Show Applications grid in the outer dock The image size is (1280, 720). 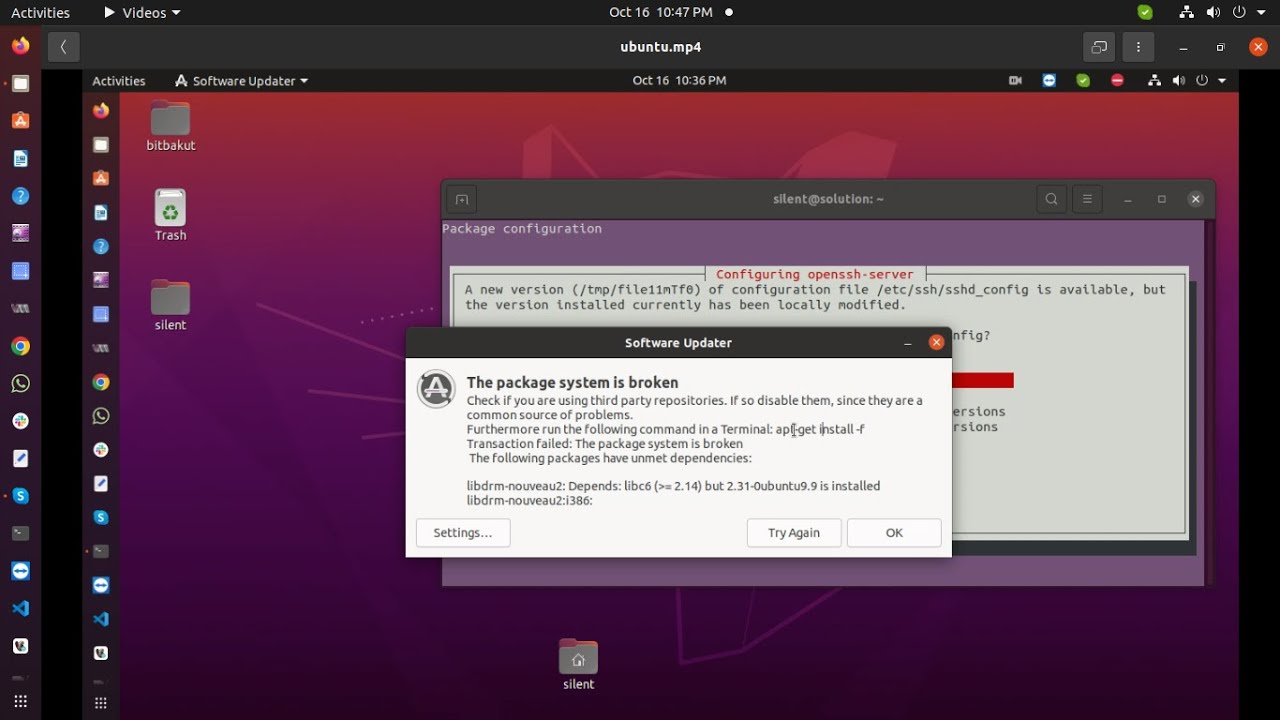[20, 701]
